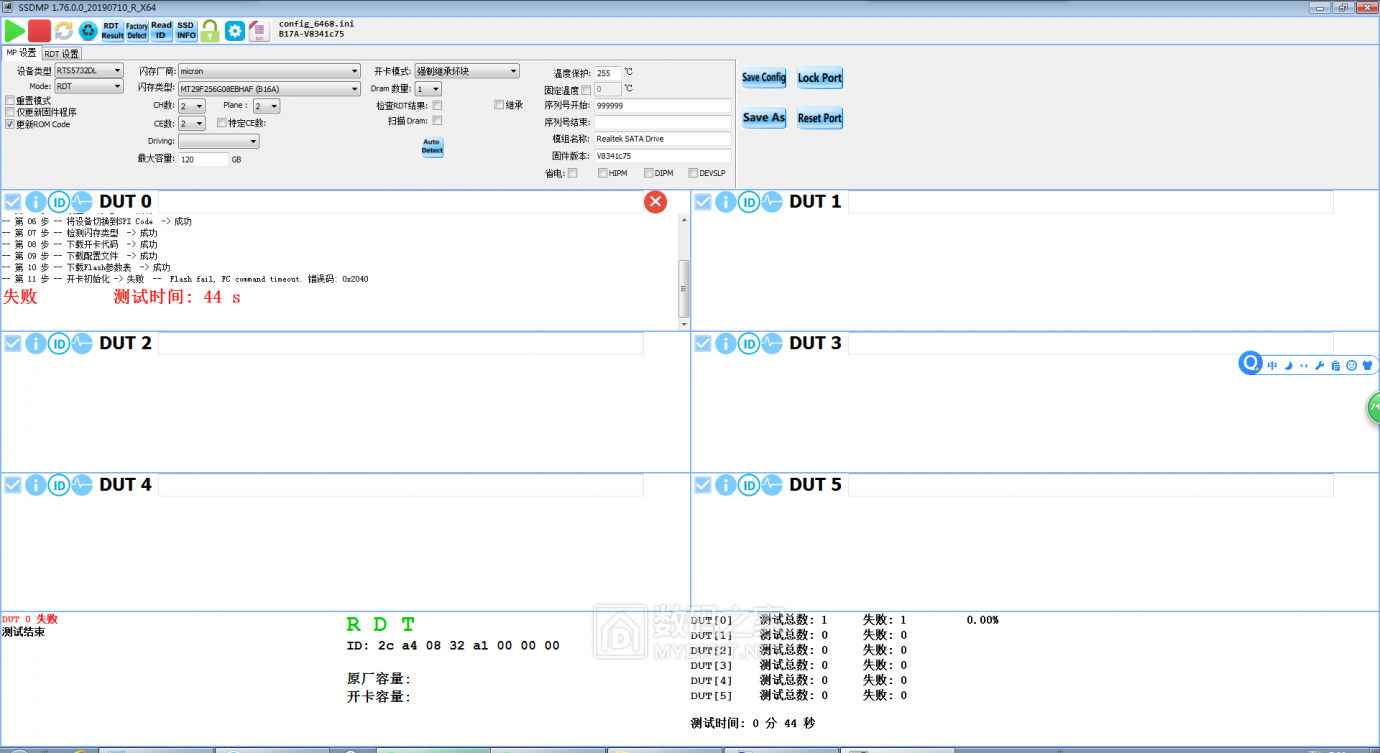This screenshot has height=753, width=1380.
Task: Open settings gear icon in toolbar
Action: [x=234, y=31]
